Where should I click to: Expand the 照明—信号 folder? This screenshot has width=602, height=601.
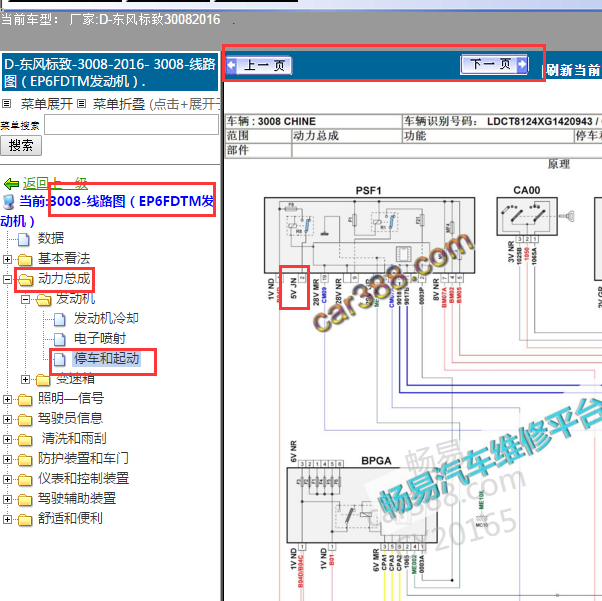coord(7,399)
